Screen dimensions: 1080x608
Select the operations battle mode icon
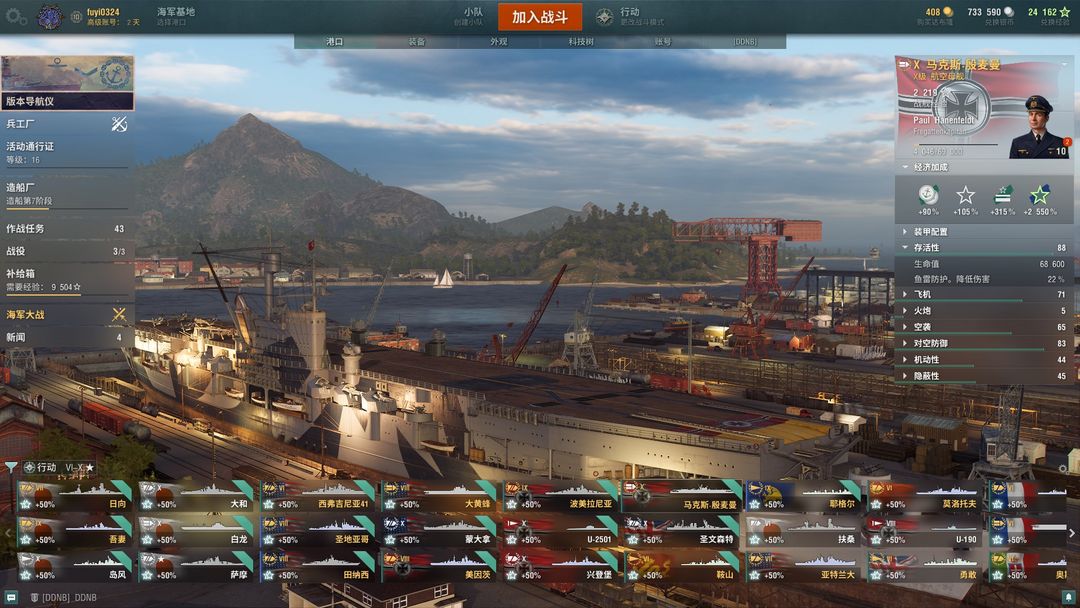pyautogui.click(x=604, y=17)
